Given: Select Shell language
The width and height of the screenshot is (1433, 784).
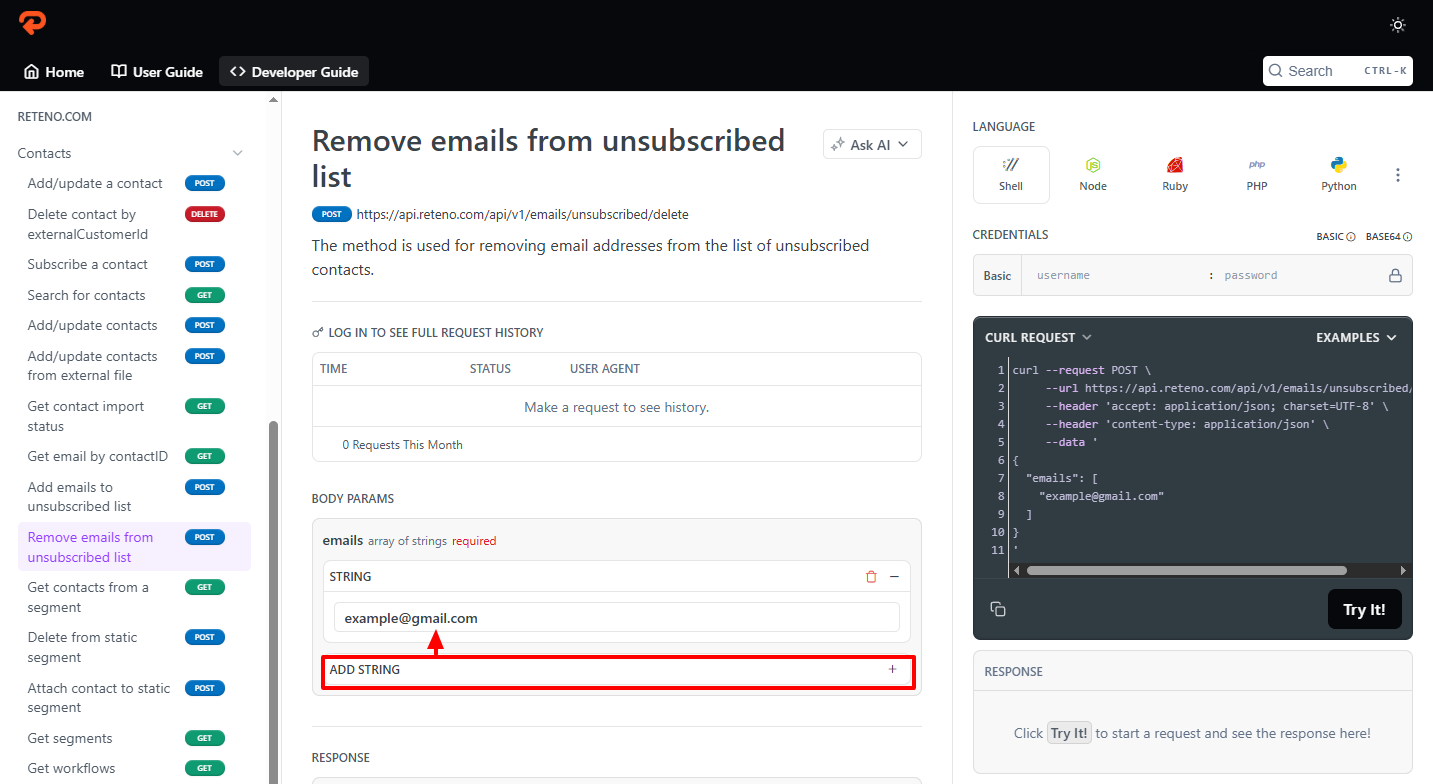Looking at the screenshot, I should click(1011, 175).
